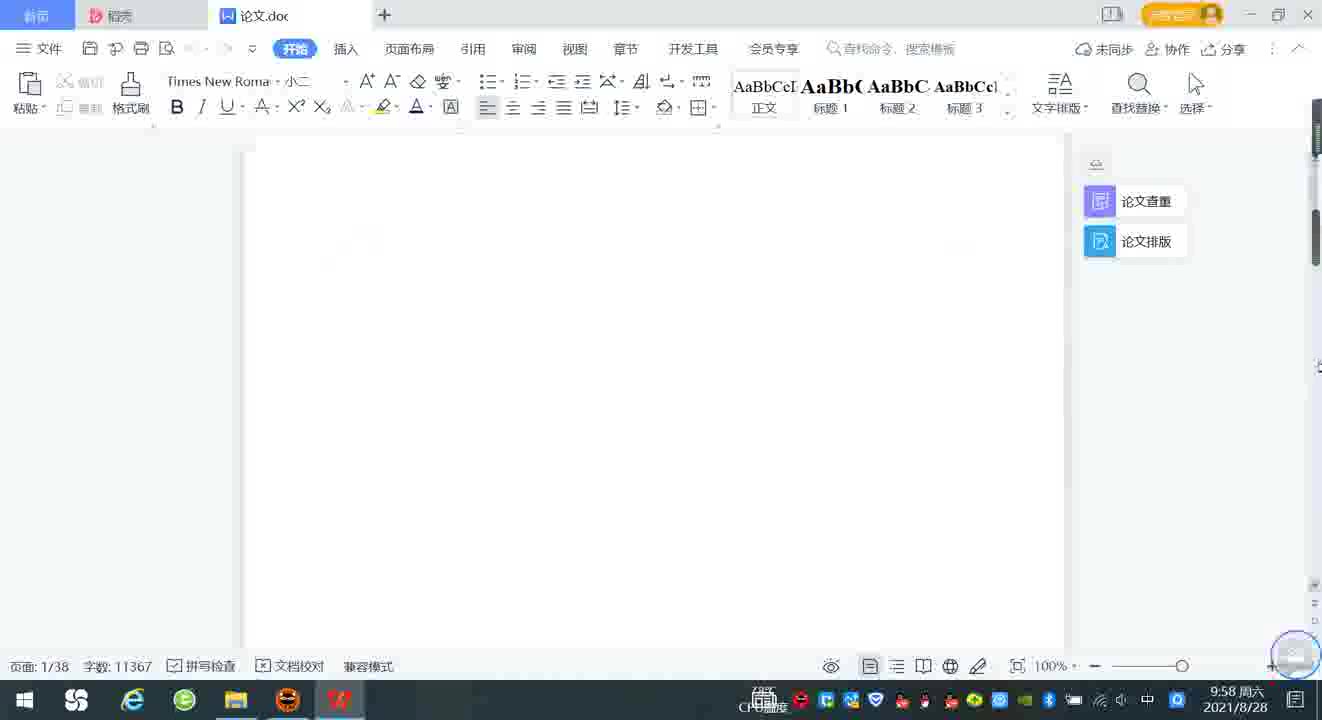This screenshot has height=720, width=1322.
Task: Apply distributed alignment
Action: (590, 107)
